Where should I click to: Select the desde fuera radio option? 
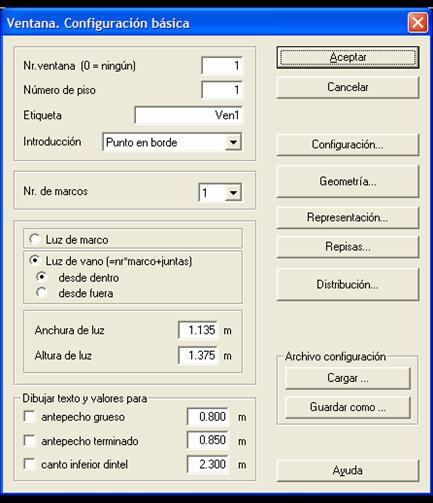tap(42, 293)
